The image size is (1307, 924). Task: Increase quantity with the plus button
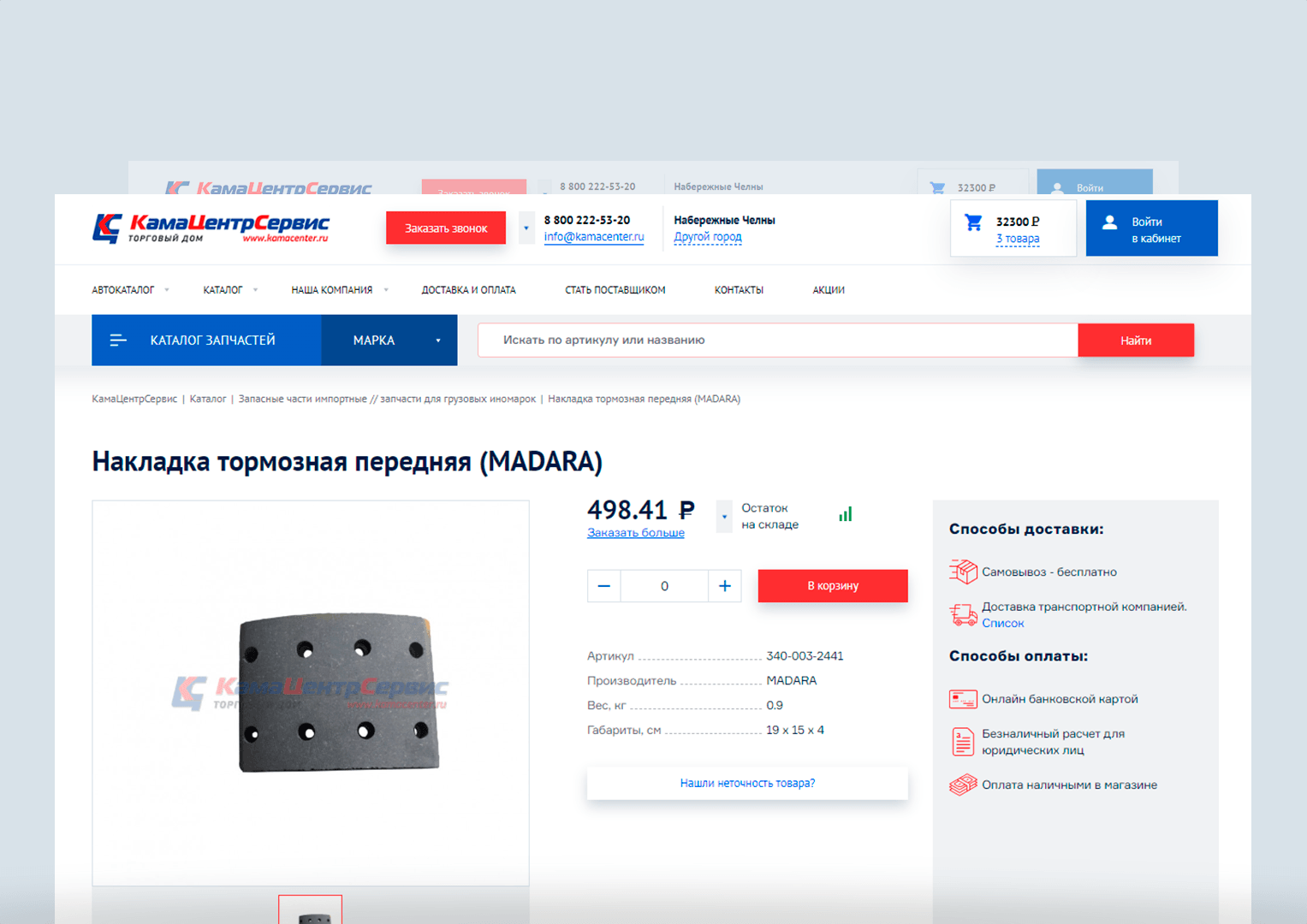[x=725, y=586]
